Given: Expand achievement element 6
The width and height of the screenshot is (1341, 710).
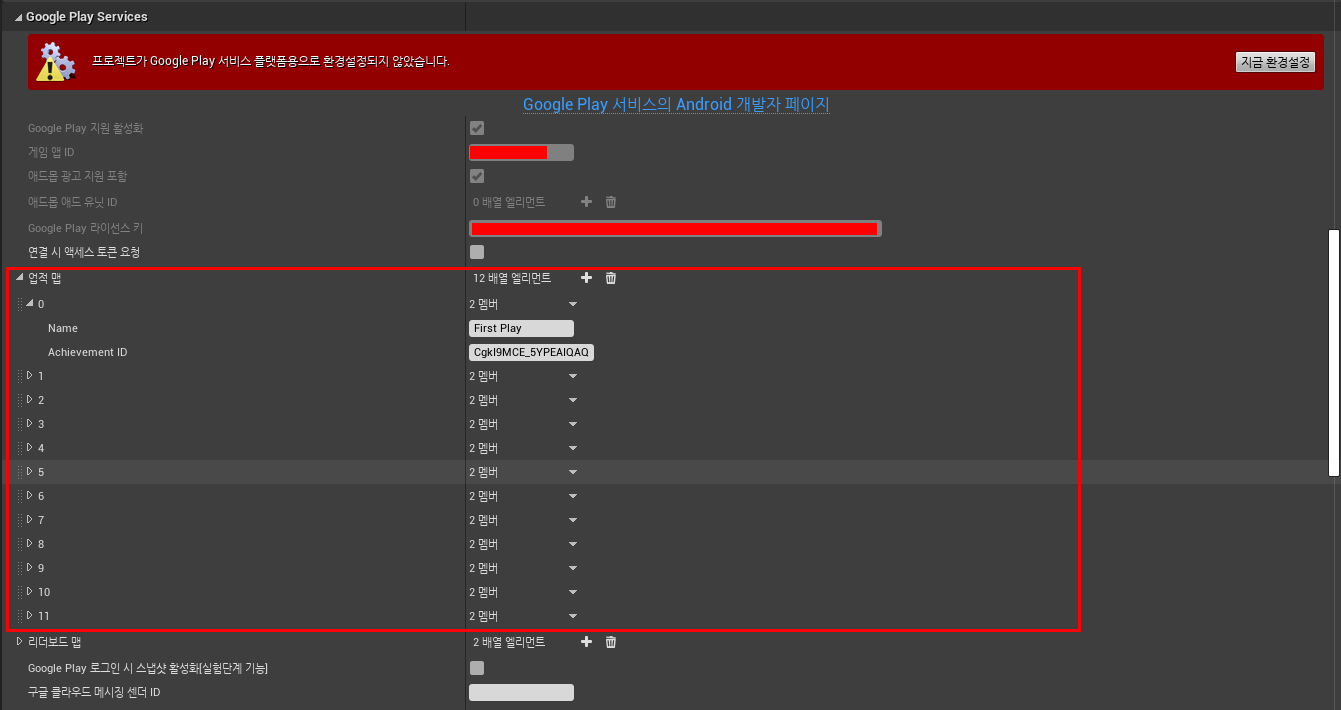Looking at the screenshot, I should point(29,496).
